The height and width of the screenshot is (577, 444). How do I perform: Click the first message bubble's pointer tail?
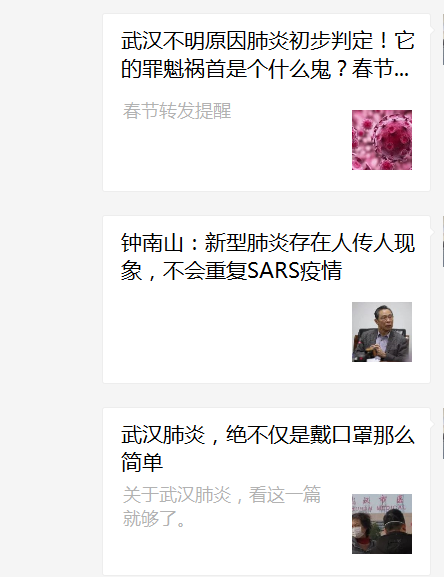(x=432, y=30)
